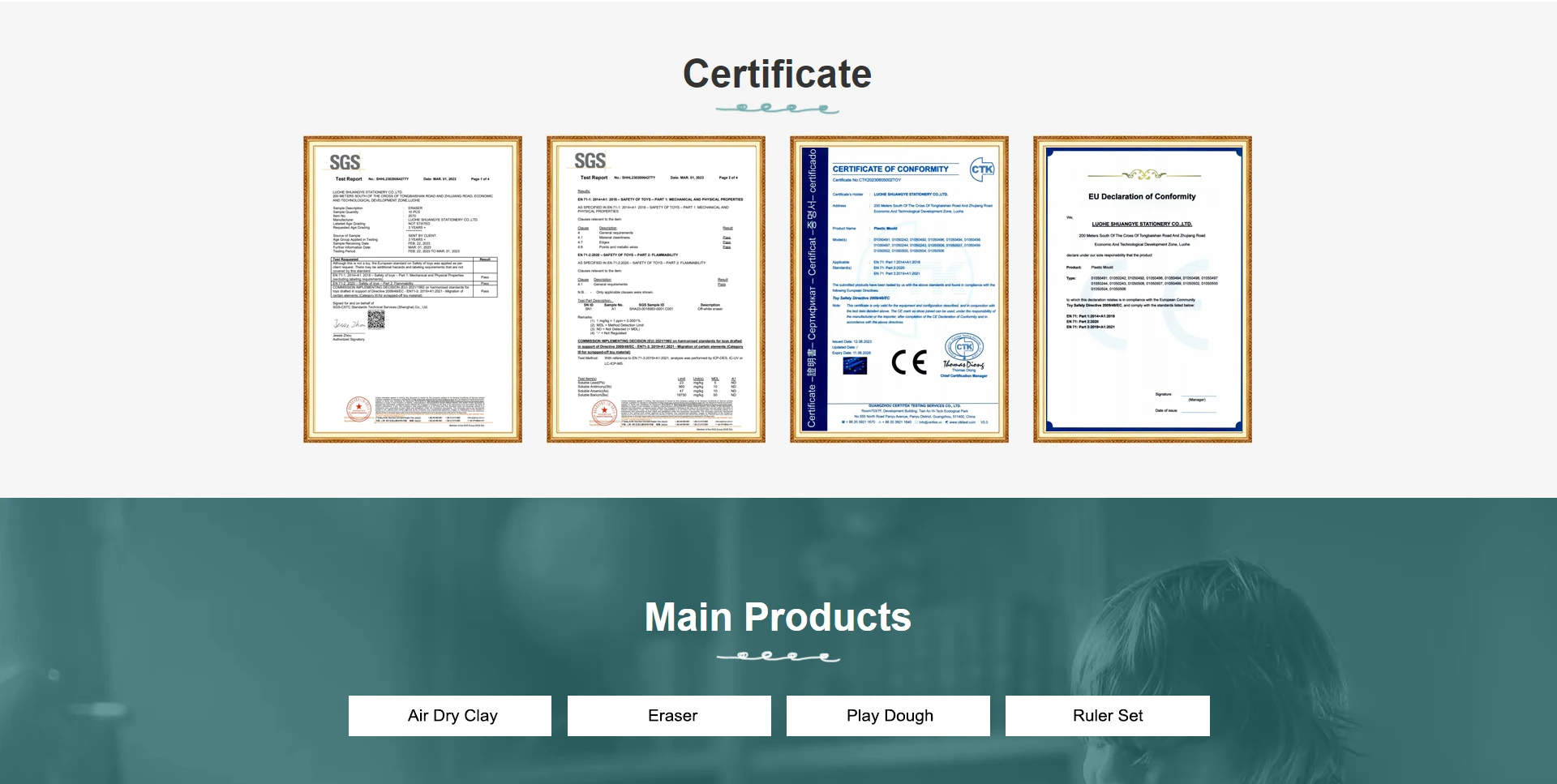View the CTK Certificate of Conformity image
1557x784 pixels.
click(899, 289)
